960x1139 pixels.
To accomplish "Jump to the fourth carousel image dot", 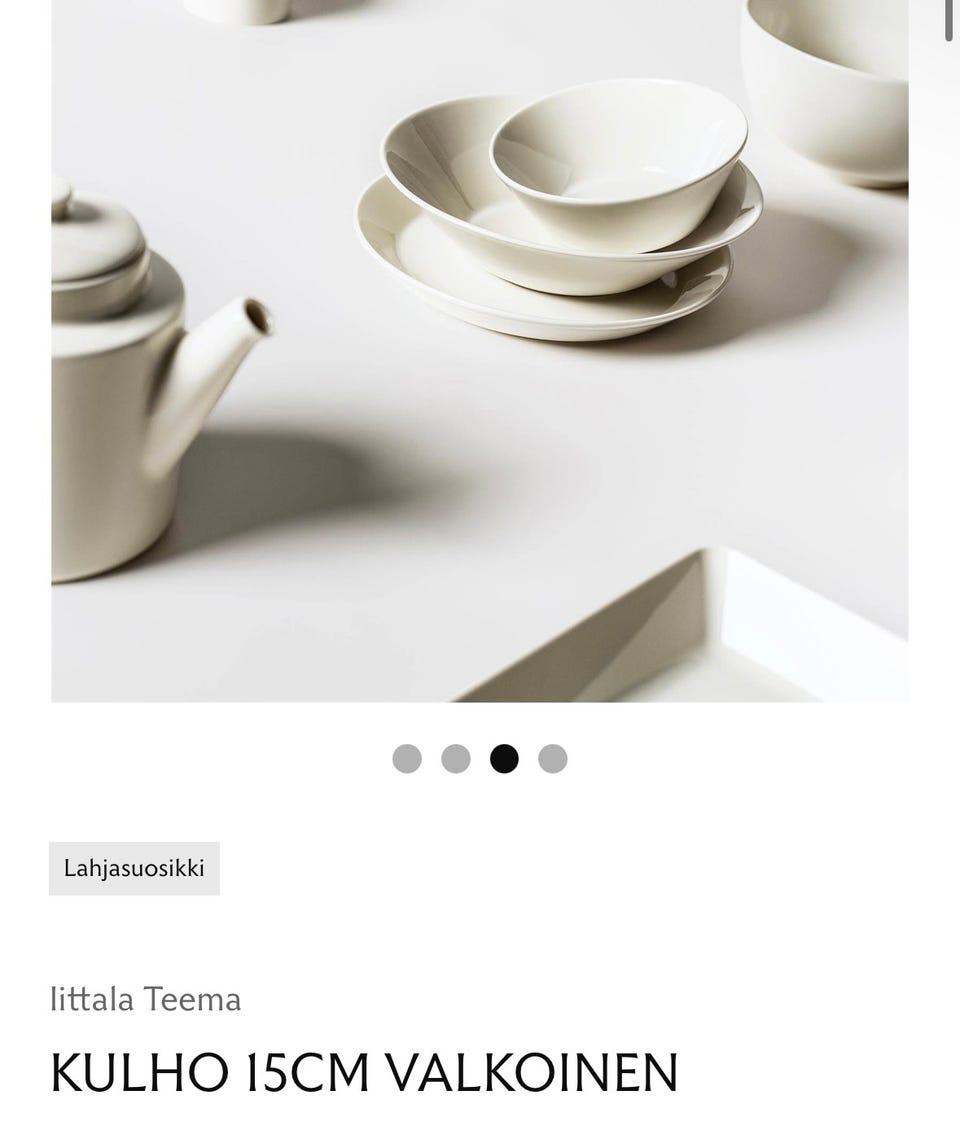I will click(x=553, y=758).
